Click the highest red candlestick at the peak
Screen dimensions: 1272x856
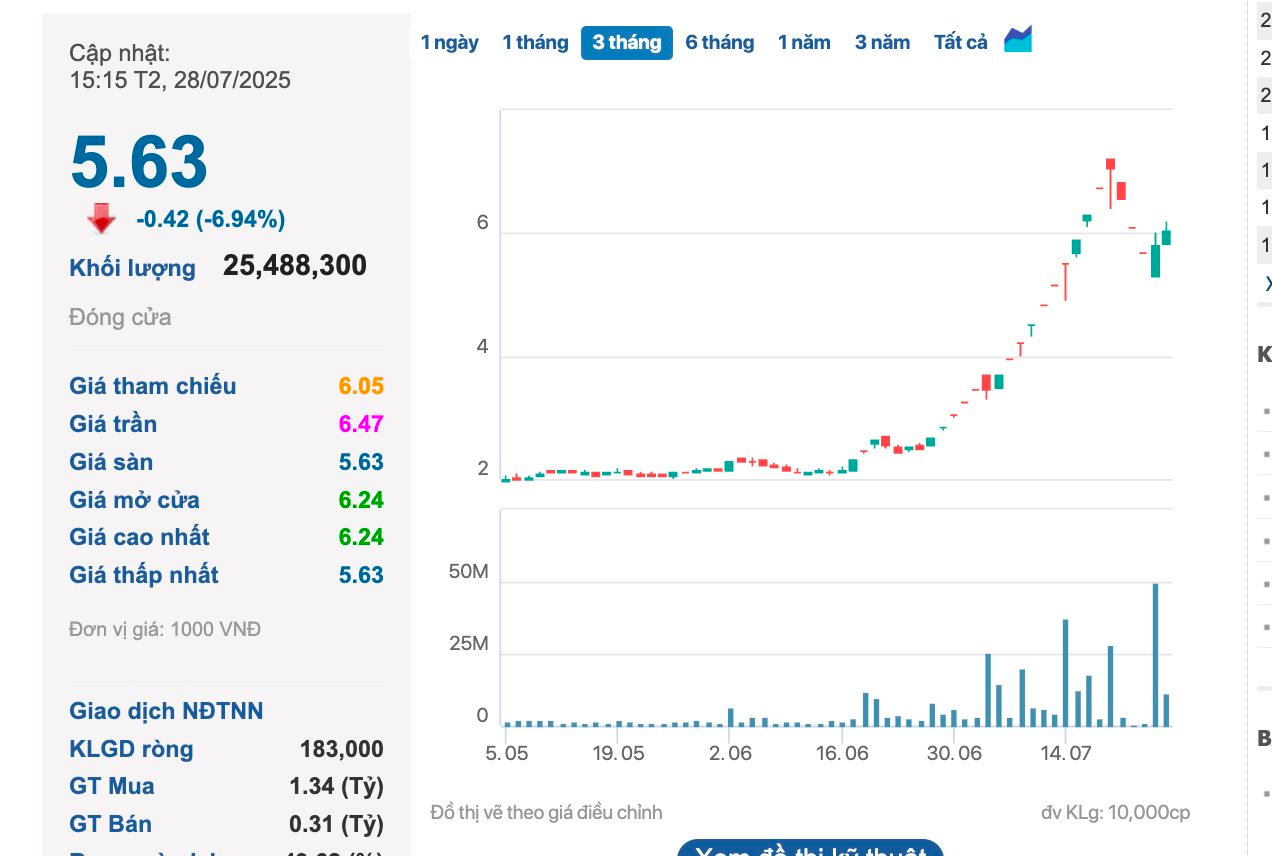click(1110, 165)
